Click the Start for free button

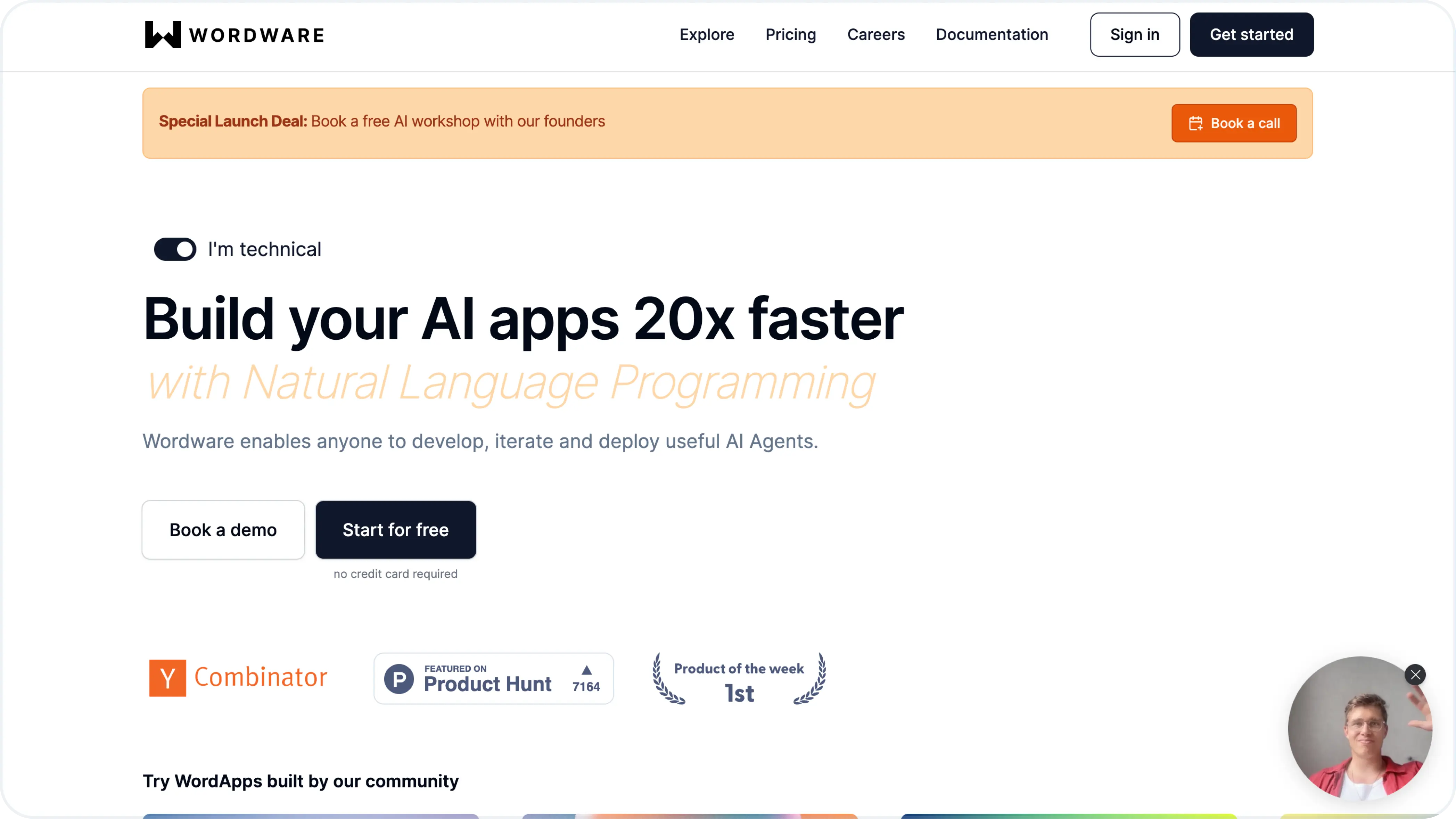point(395,529)
